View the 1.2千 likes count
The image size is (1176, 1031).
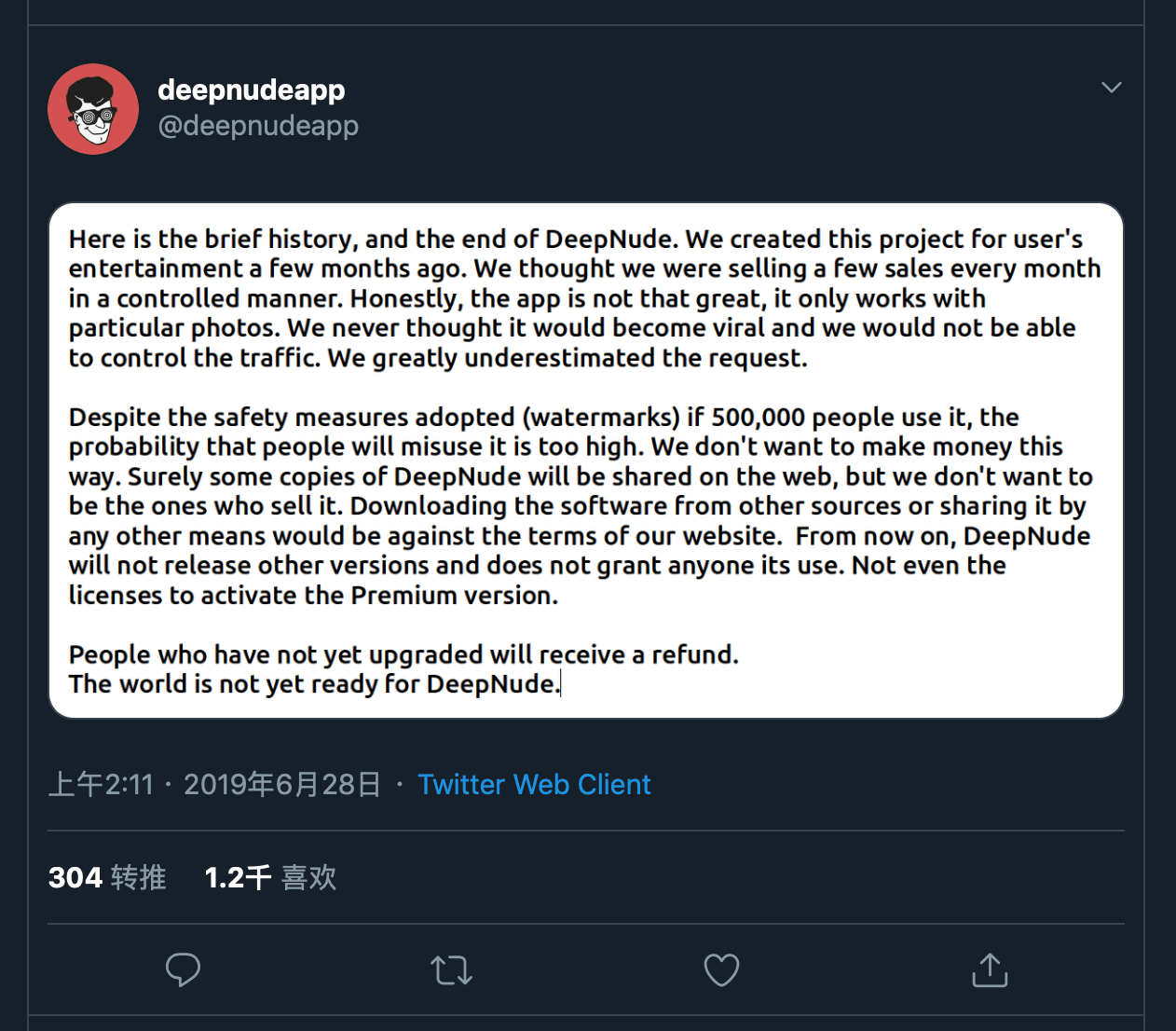(239, 877)
